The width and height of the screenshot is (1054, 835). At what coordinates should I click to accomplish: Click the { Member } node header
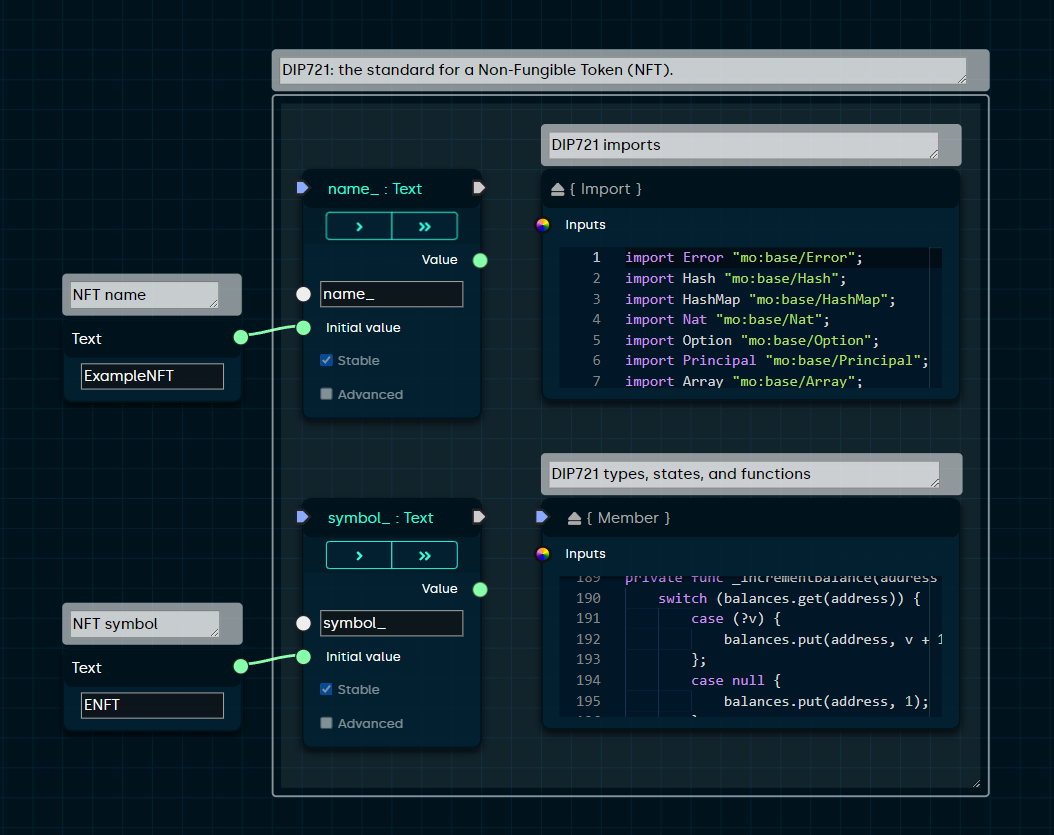click(751, 518)
